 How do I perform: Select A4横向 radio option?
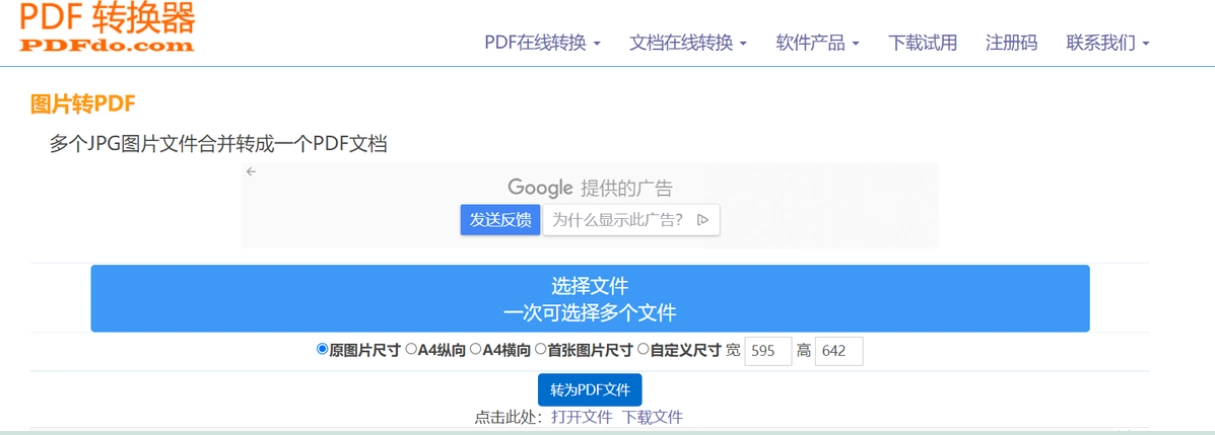tap(476, 349)
